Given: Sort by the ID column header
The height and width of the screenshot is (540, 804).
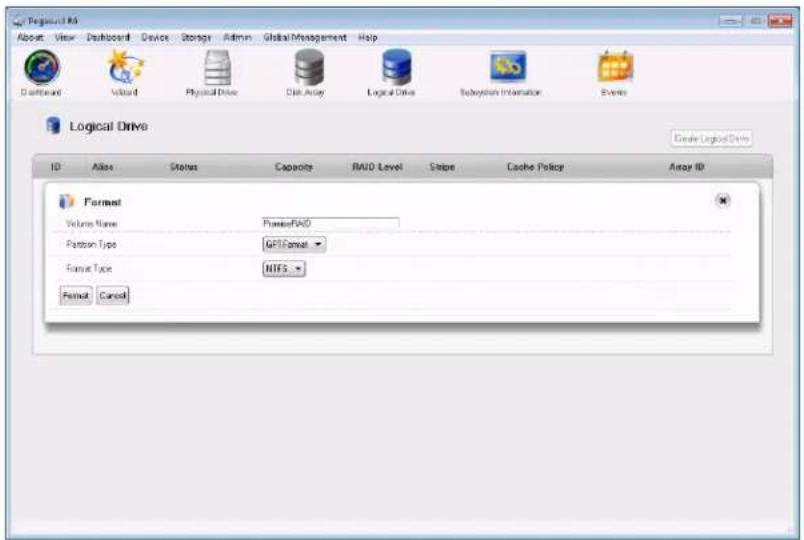Looking at the screenshot, I should click(x=55, y=167).
